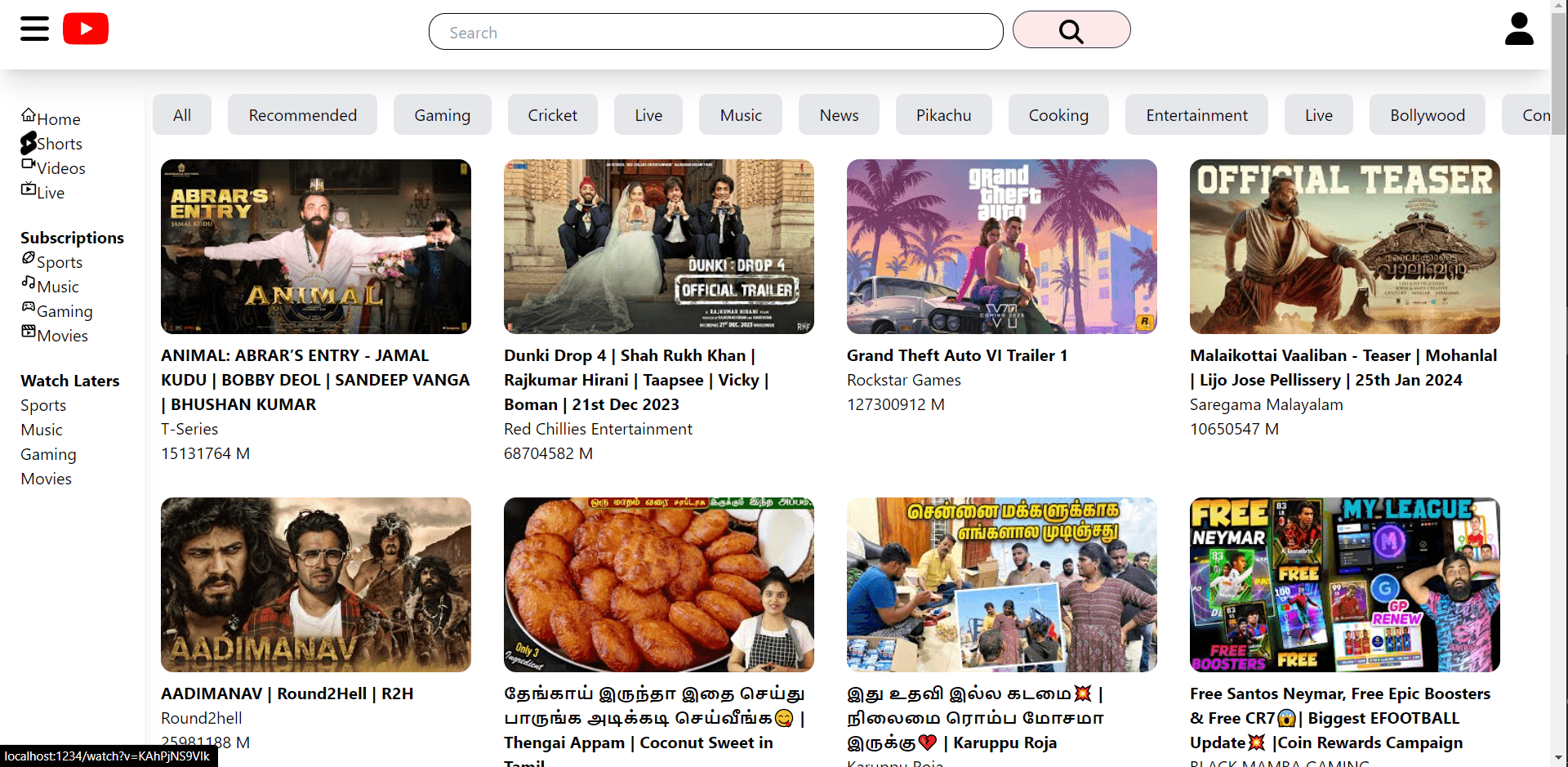The height and width of the screenshot is (767, 1568).
Task: Open the Grand Theft Auto VI thumbnail
Action: [1002, 247]
